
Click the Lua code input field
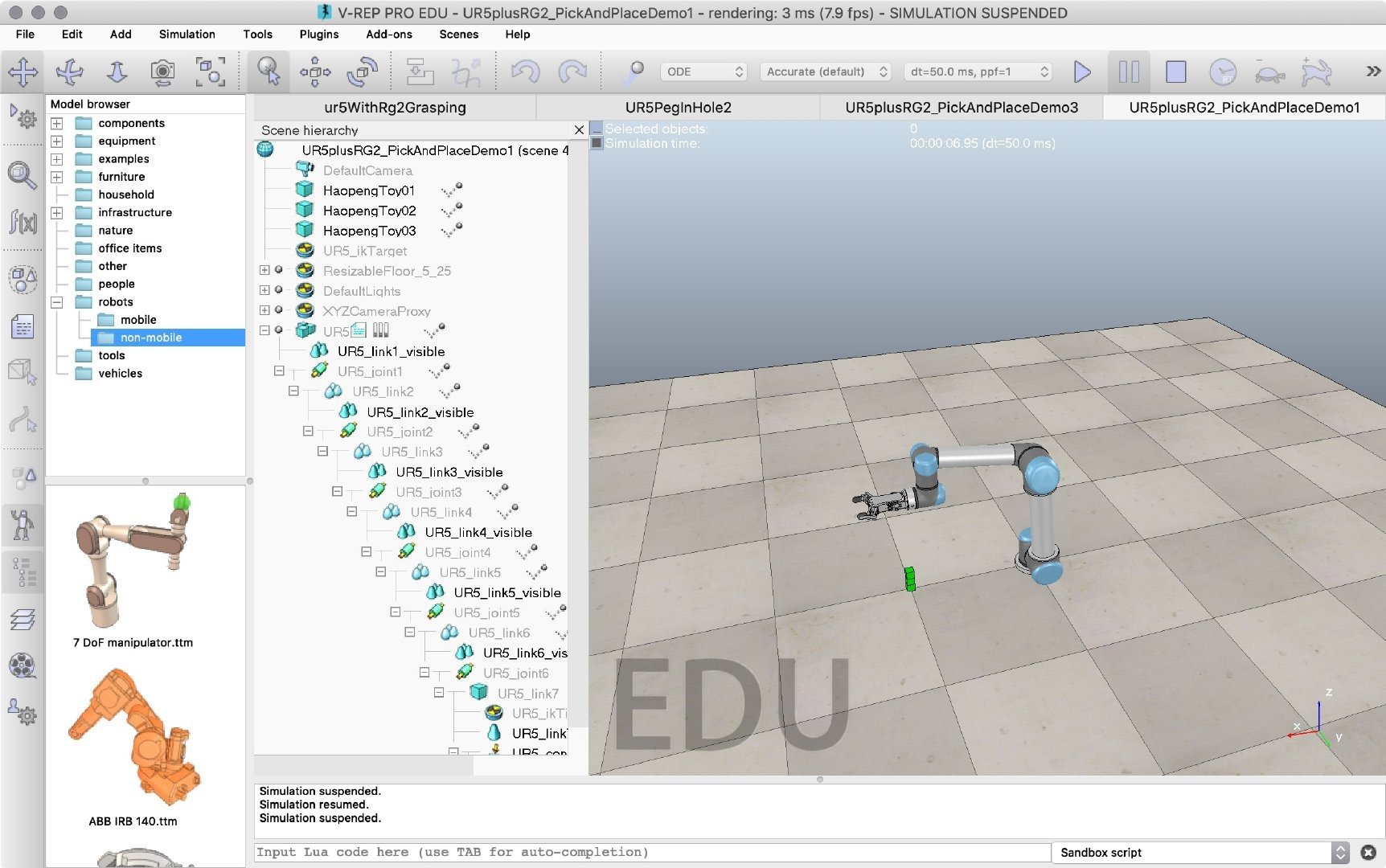652,852
